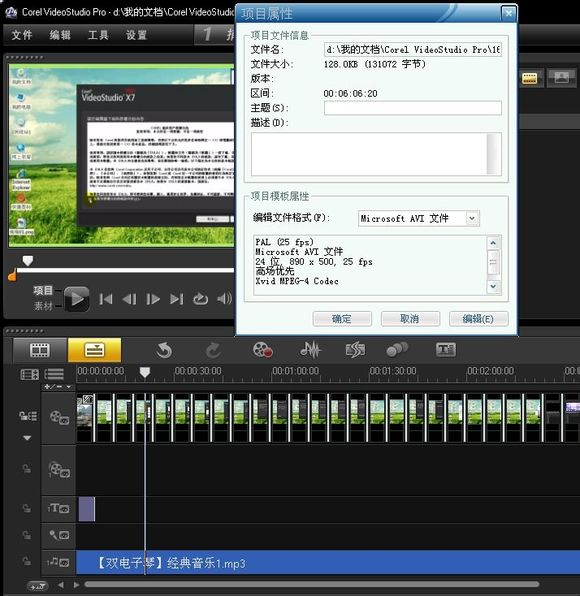Click the template info scroll-down arrow

(493, 286)
